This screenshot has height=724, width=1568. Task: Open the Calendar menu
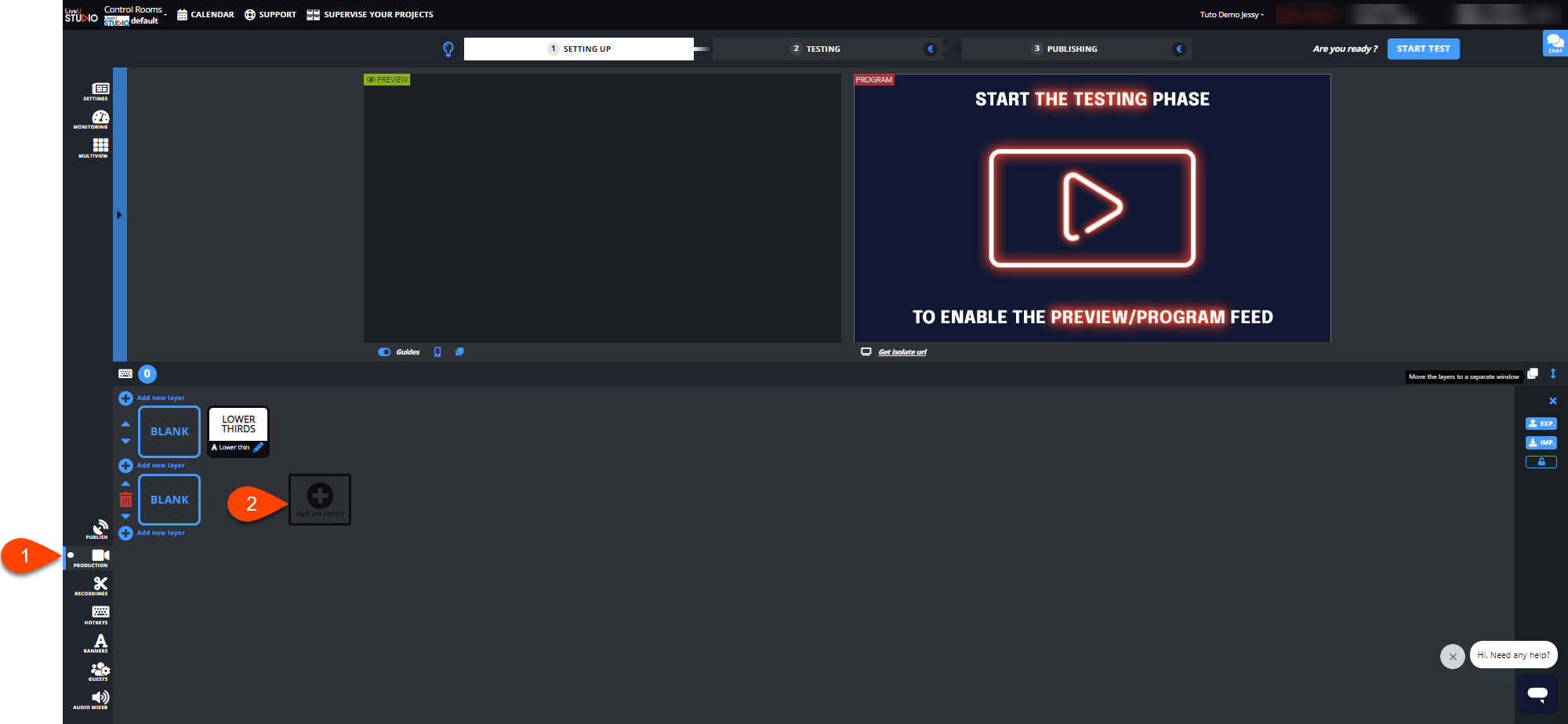(205, 15)
